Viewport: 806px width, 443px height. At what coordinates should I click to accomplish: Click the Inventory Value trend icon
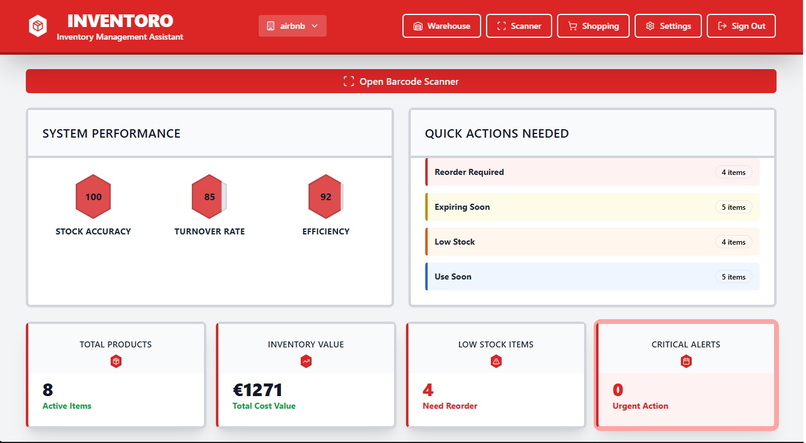(306, 362)
